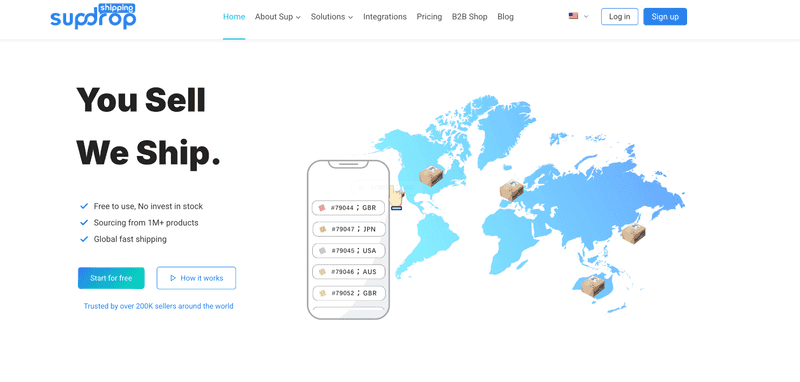The width and height of the screenshot is (800, 382).
Task: Click the US flag language icon
Action: 573,16
